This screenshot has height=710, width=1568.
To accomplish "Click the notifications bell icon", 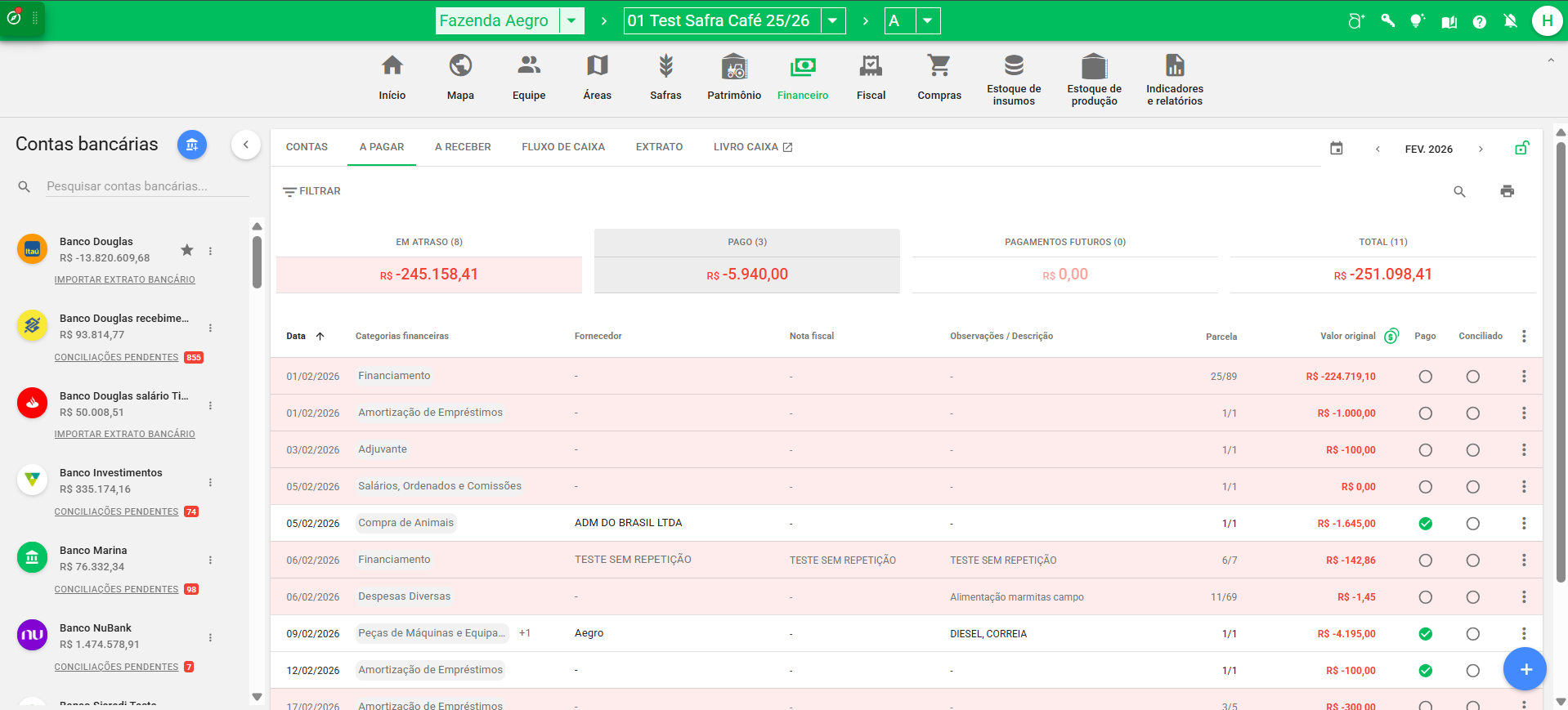I will pos(1510,21).
